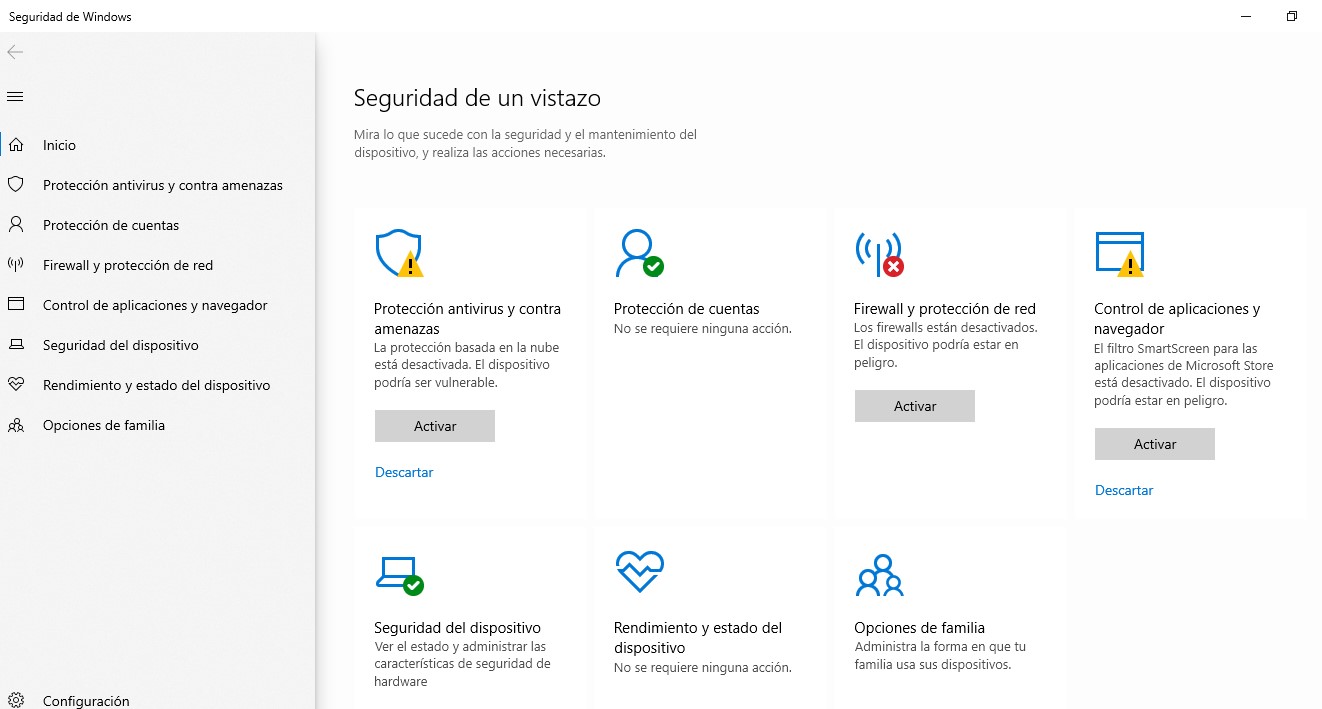The width and height of the screenshot is (1322, 709).
Task: Open Protección antivirus y contra amenazas sidebar item
Action: 162,185
